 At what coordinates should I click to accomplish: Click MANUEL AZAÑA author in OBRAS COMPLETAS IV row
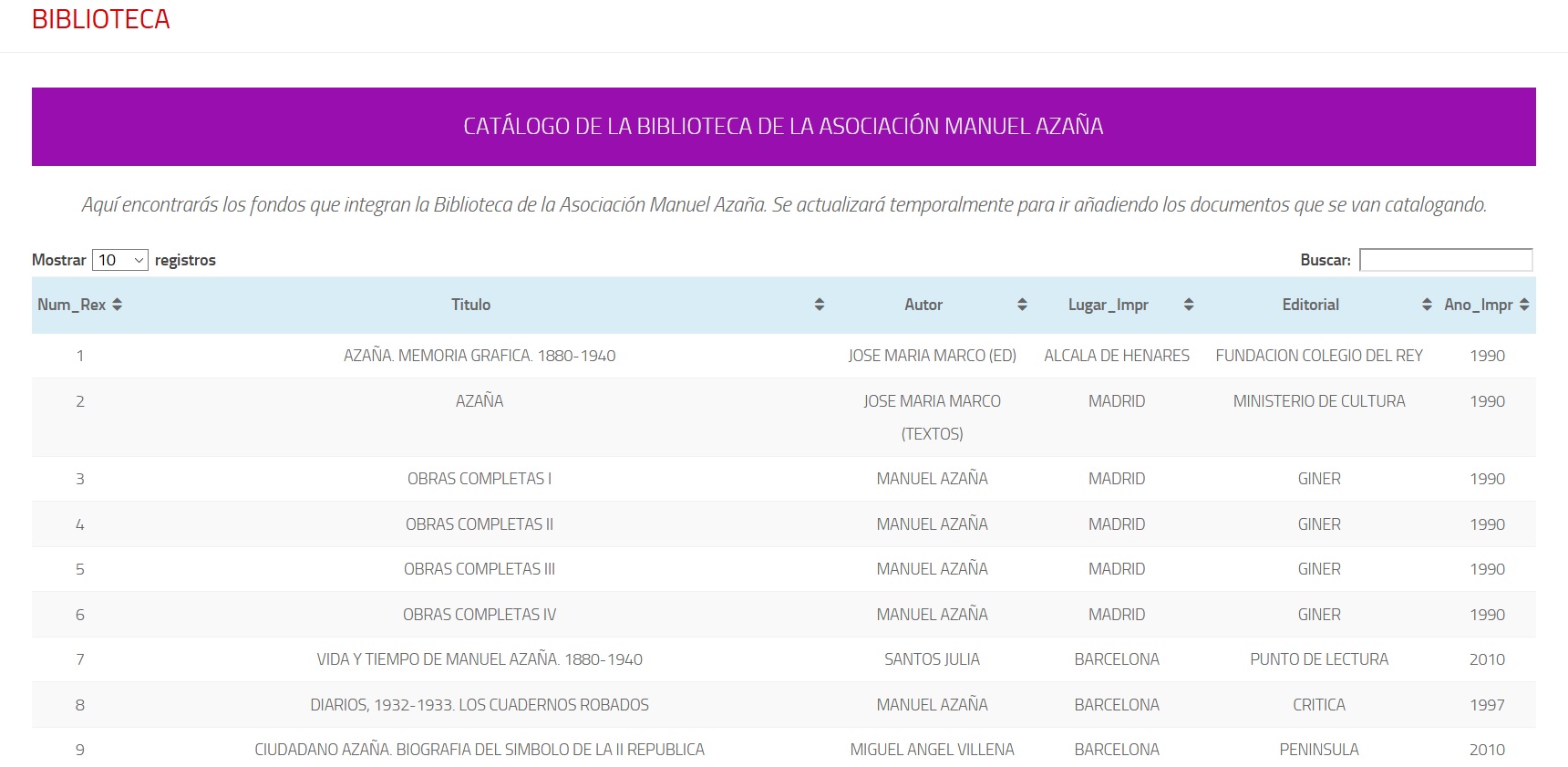(933, 615)
